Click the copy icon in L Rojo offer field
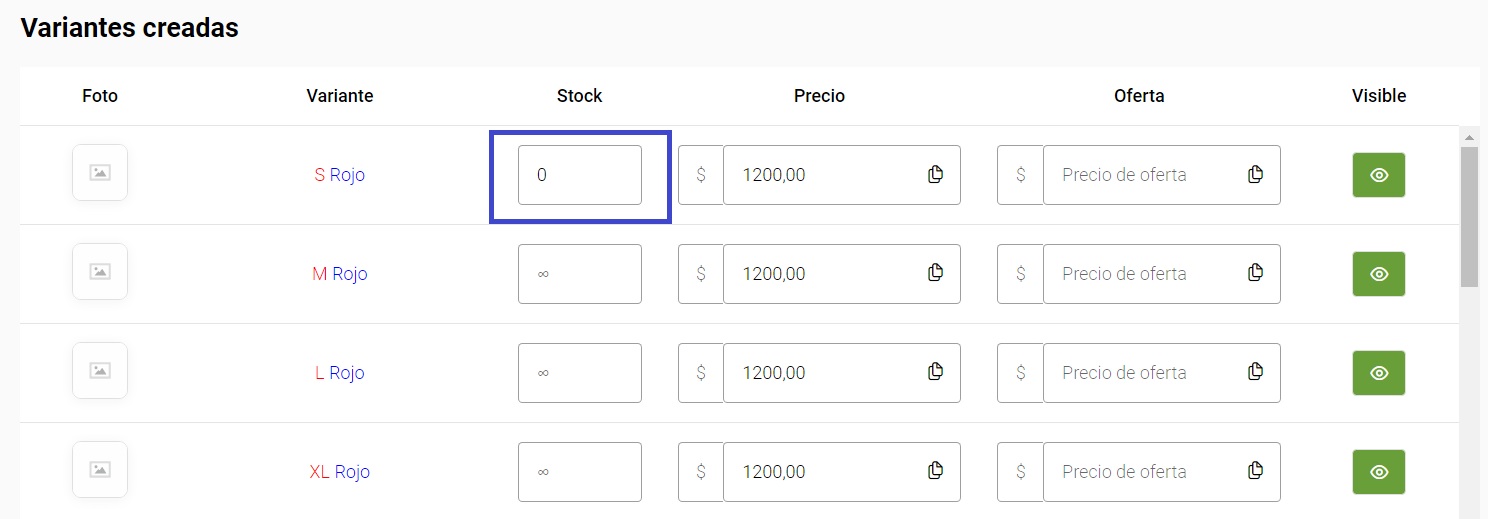The image size is (1488, 519). [1255, 371]
